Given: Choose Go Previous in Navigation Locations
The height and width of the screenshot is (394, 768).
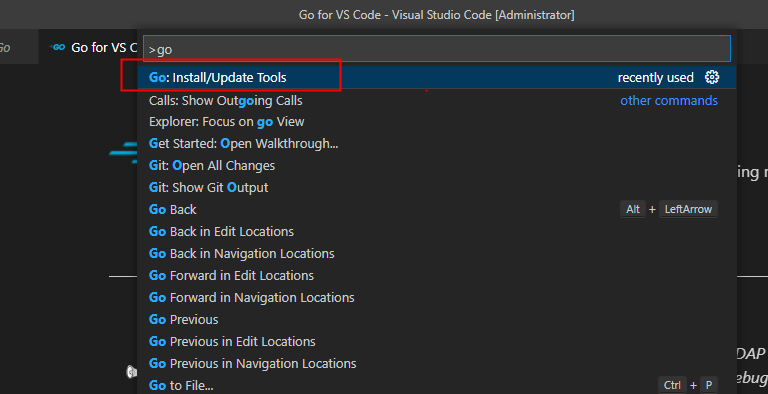Looking at the screenshot, I should click(x=437, y=364).
